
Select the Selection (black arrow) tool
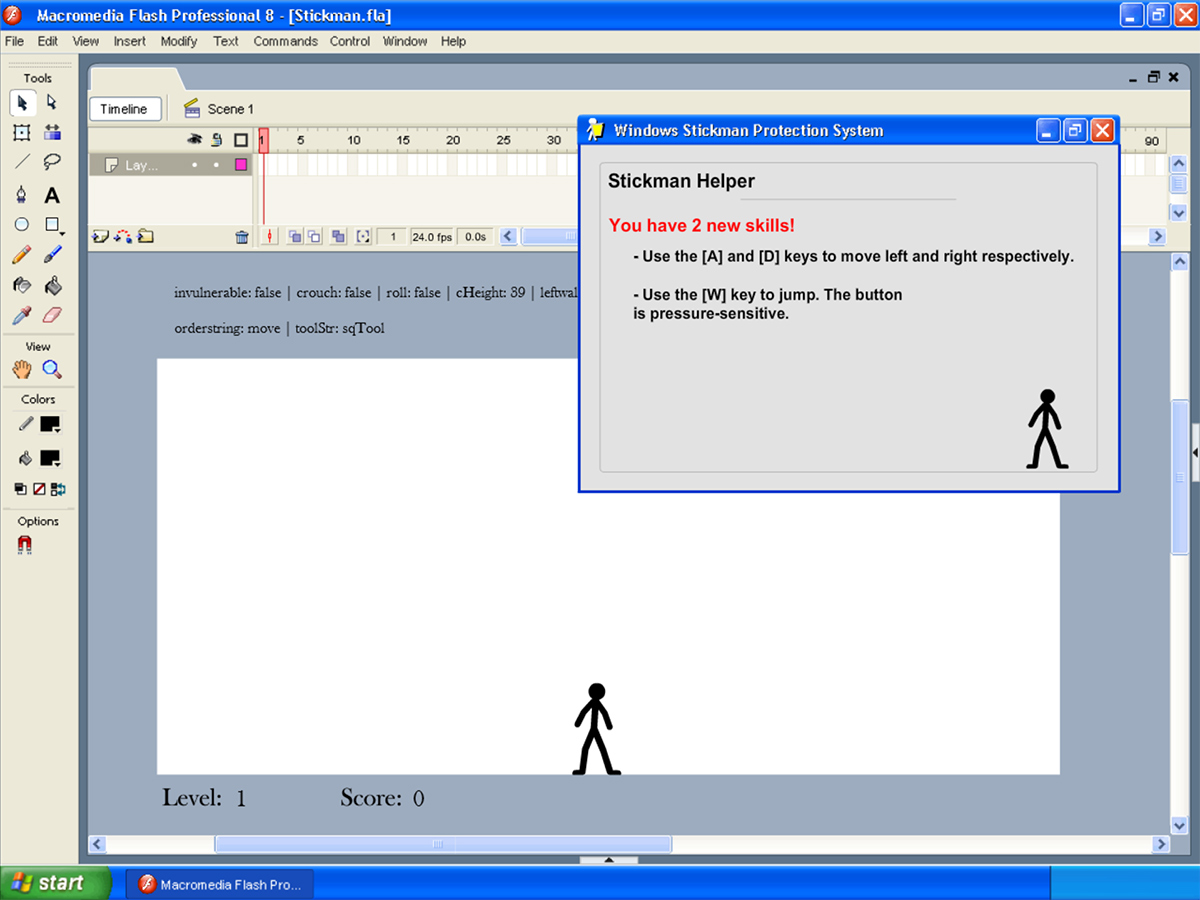tap(22, 102)
